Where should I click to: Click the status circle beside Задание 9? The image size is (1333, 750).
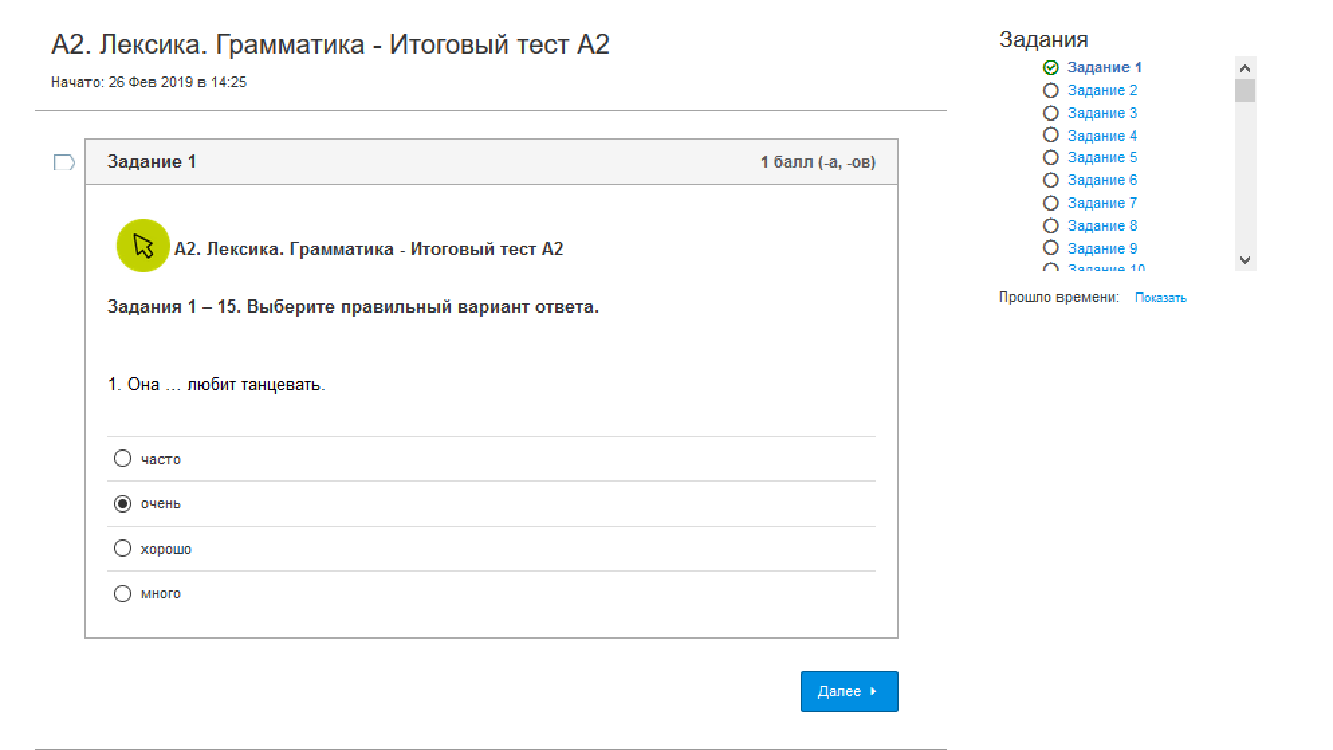point(1050,248)
